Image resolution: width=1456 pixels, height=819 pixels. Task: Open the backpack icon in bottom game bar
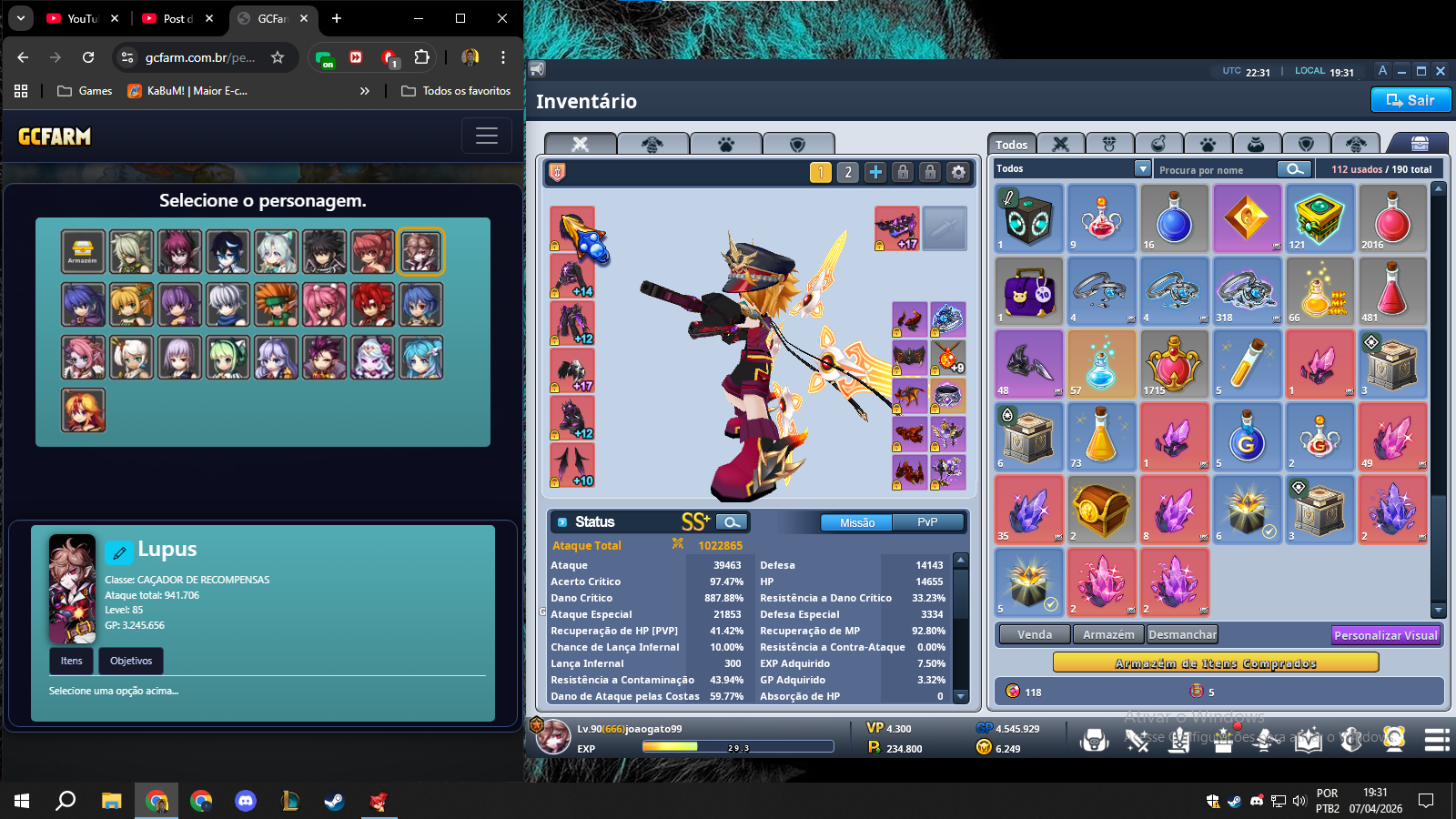pos(1094,740)
